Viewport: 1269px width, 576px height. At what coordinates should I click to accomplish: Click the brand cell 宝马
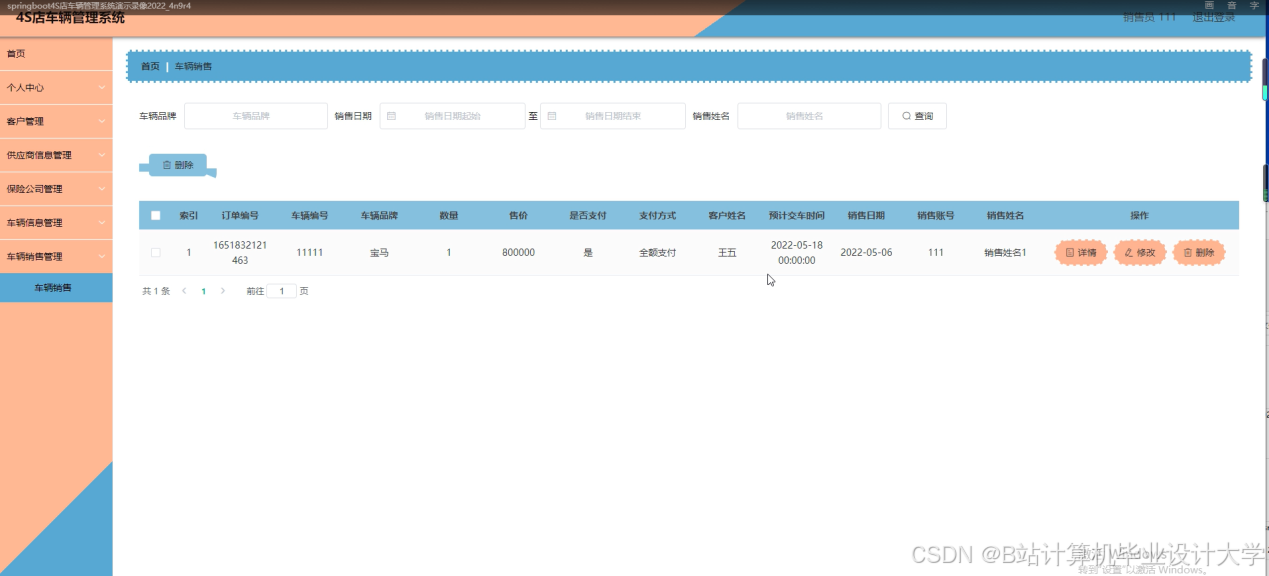(379, 253)
